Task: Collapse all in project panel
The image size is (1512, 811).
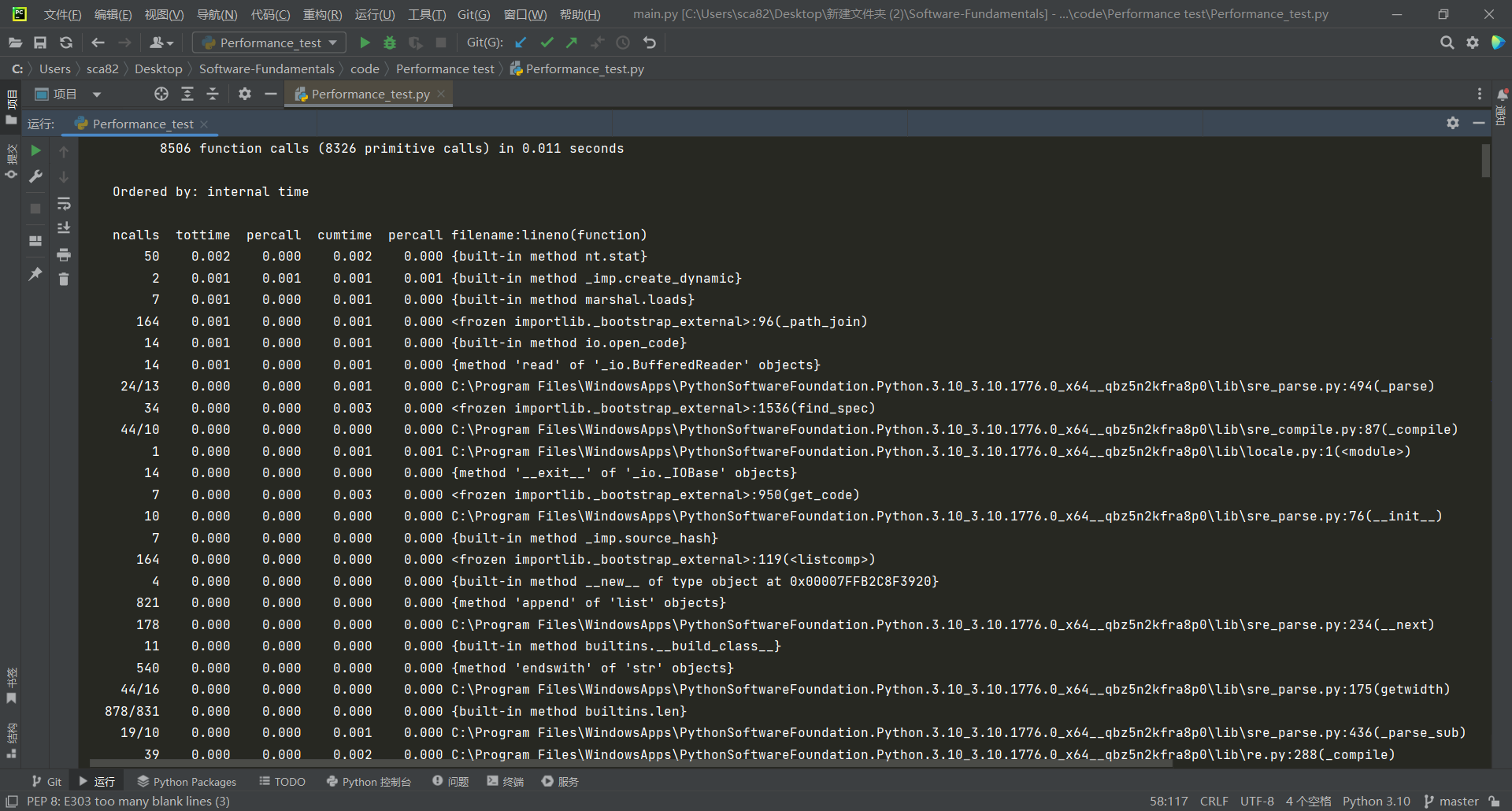Action: (213, 94)
